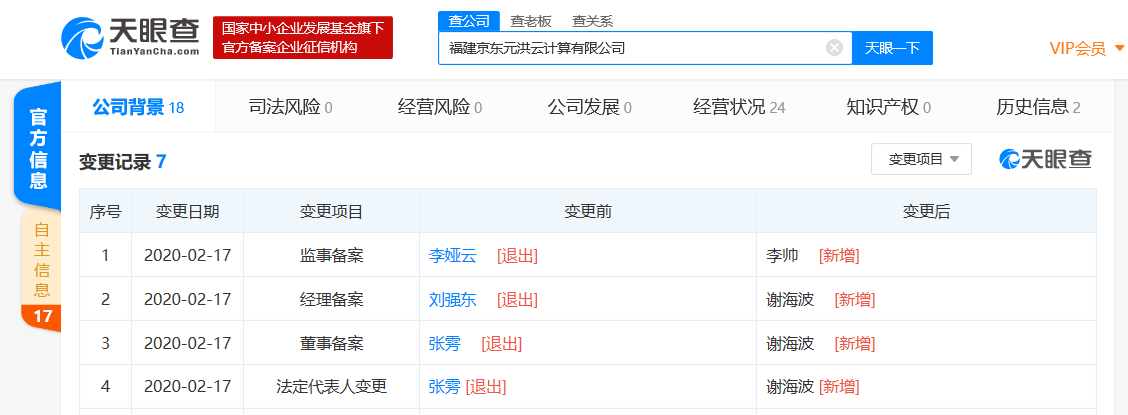Click the 序号 column header

[x=105, y=211]
